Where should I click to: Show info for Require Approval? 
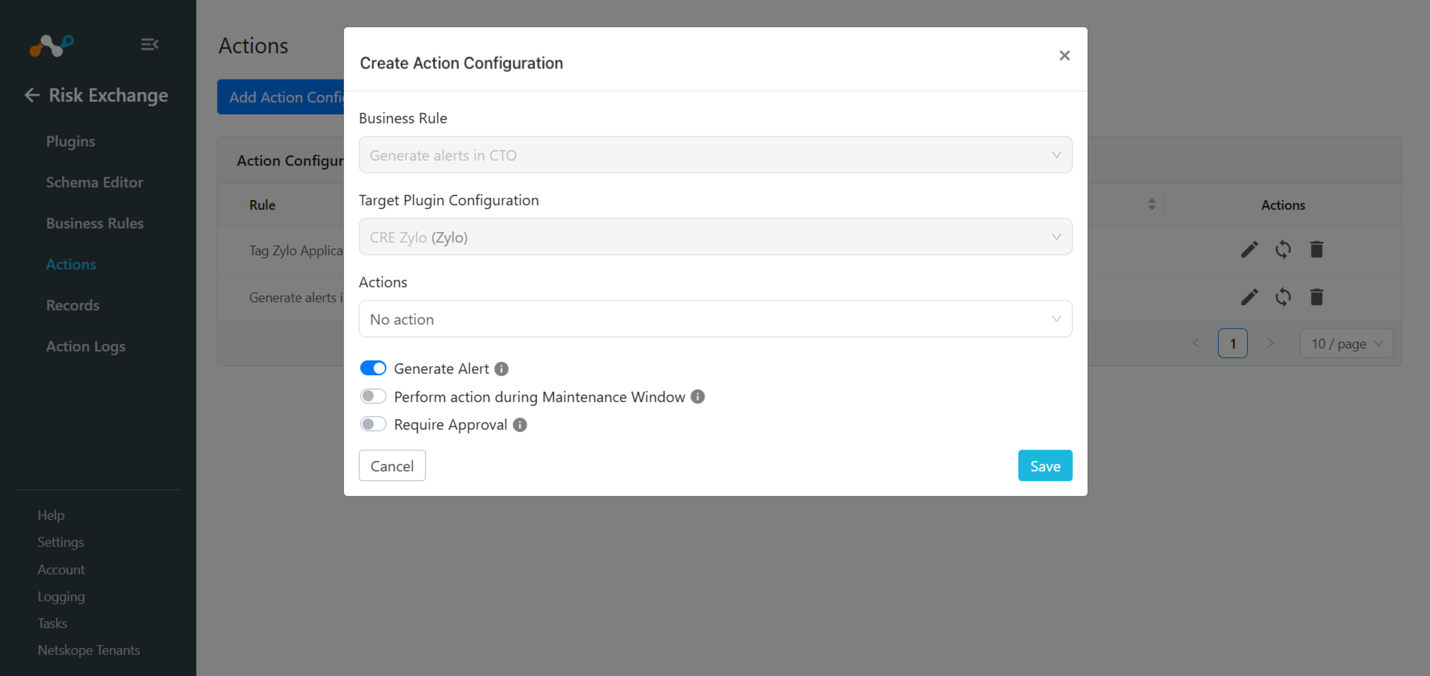pos(520,425)
